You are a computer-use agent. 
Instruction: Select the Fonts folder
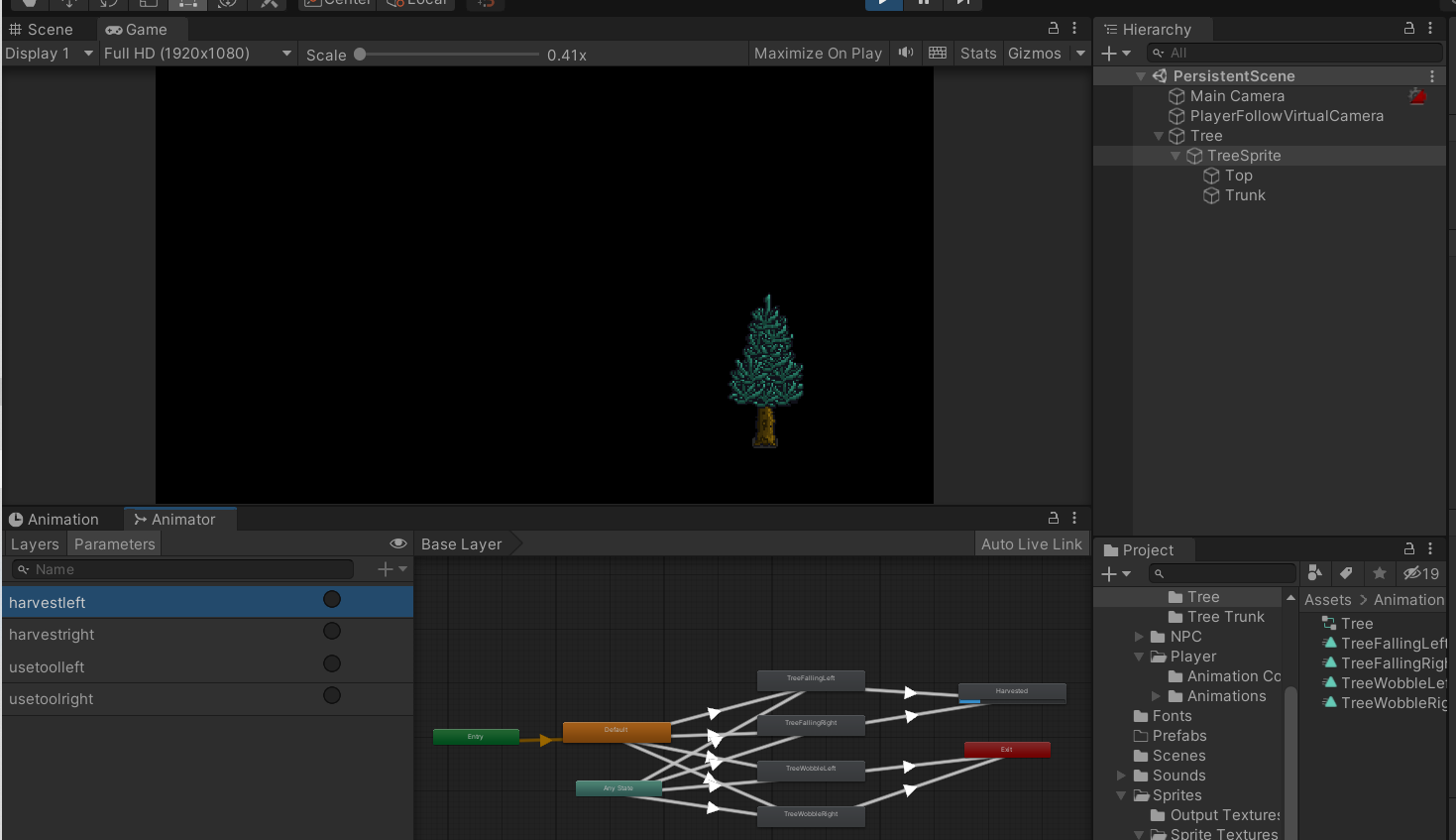pyautogui.click(x=1163, y=716)
